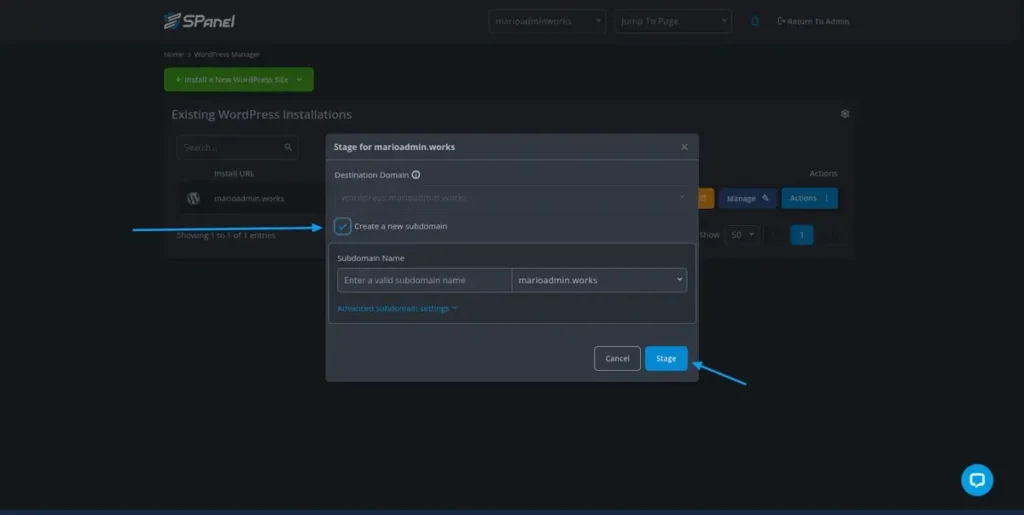Open the live chat bubble icon
Image resolution: width=1024 pixels, height=515 pixels.
(x=977, y=480)
